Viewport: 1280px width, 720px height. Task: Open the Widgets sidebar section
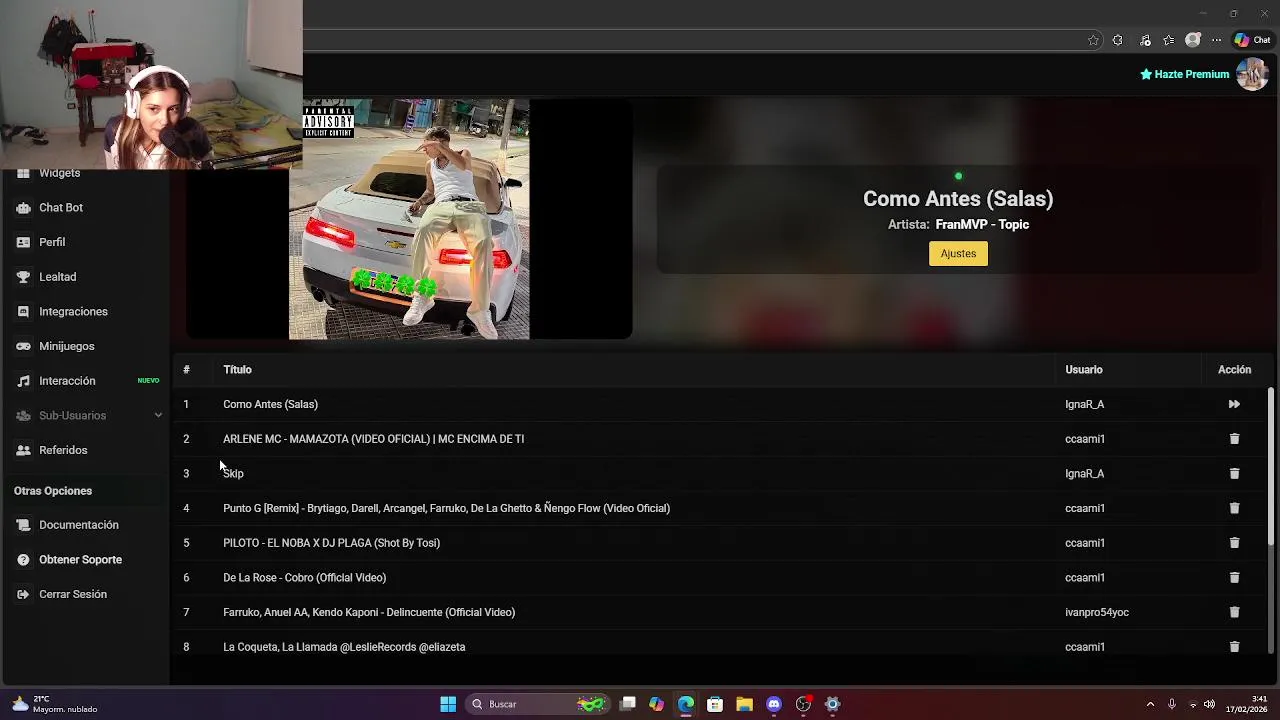59,173
